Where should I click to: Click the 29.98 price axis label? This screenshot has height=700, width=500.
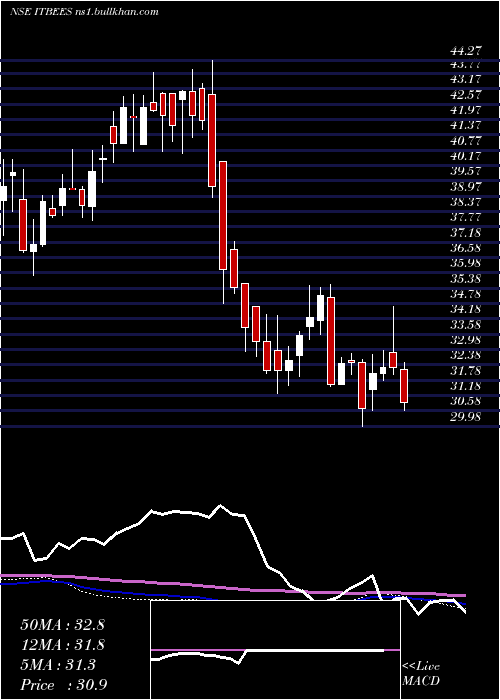[466, 417]
